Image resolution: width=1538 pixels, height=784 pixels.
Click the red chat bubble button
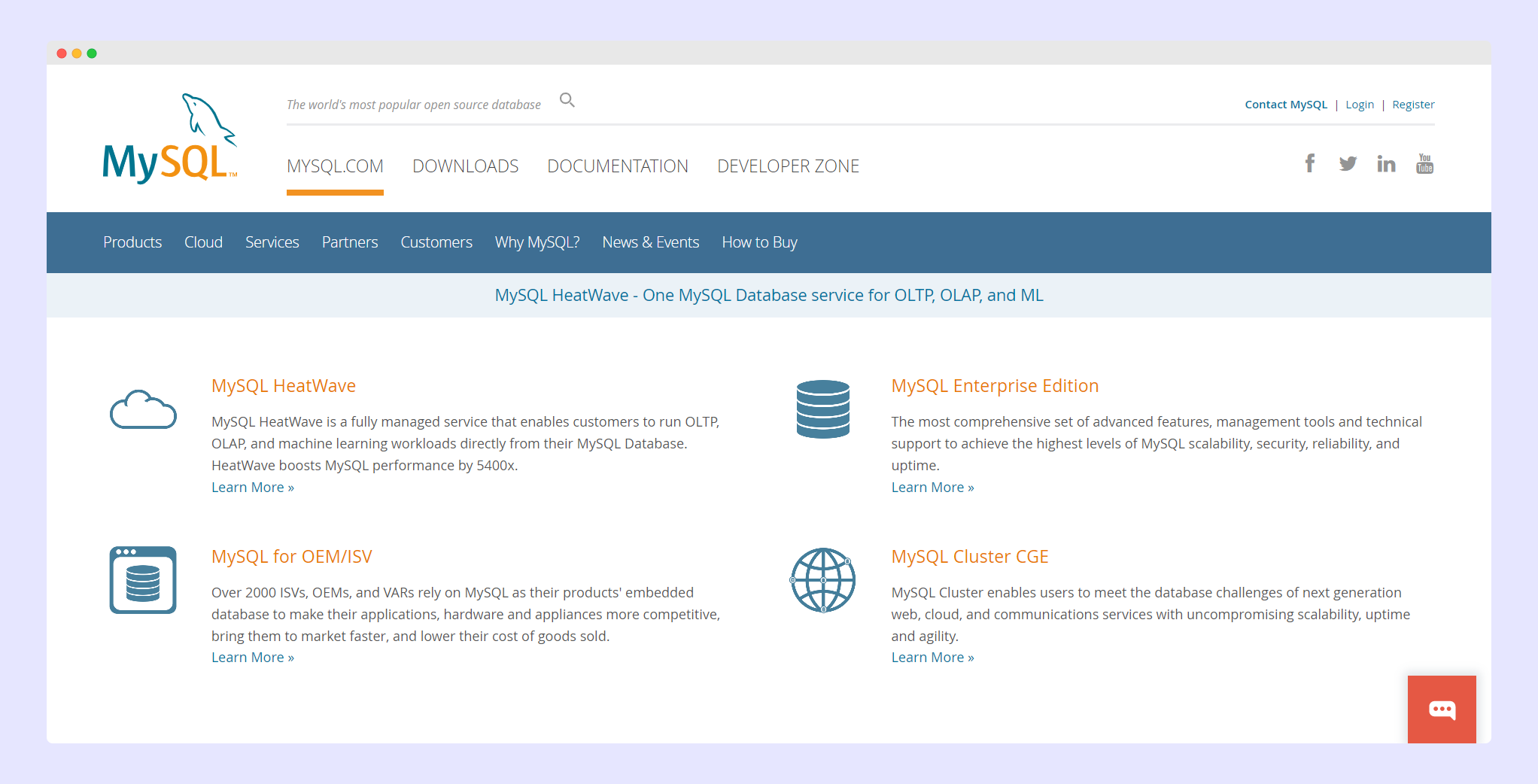point(1442,709)
